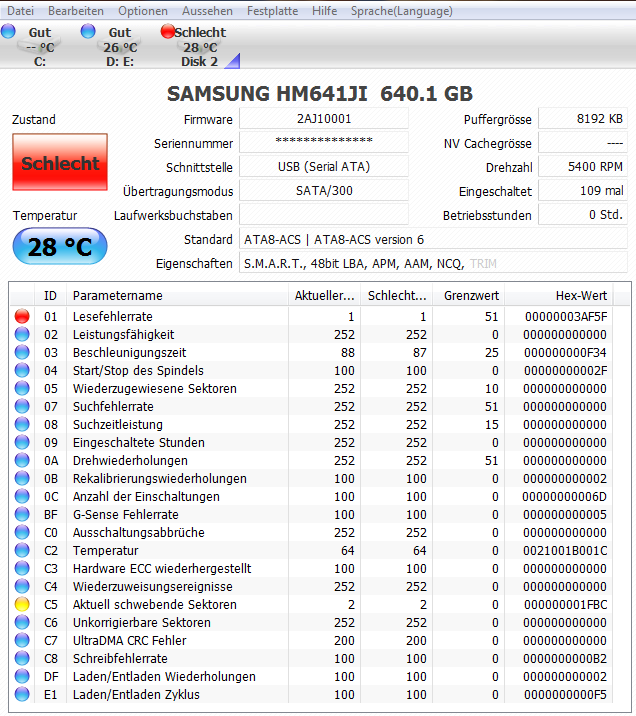Click the status icon for Temperatur attribute C2

[22, 550]
